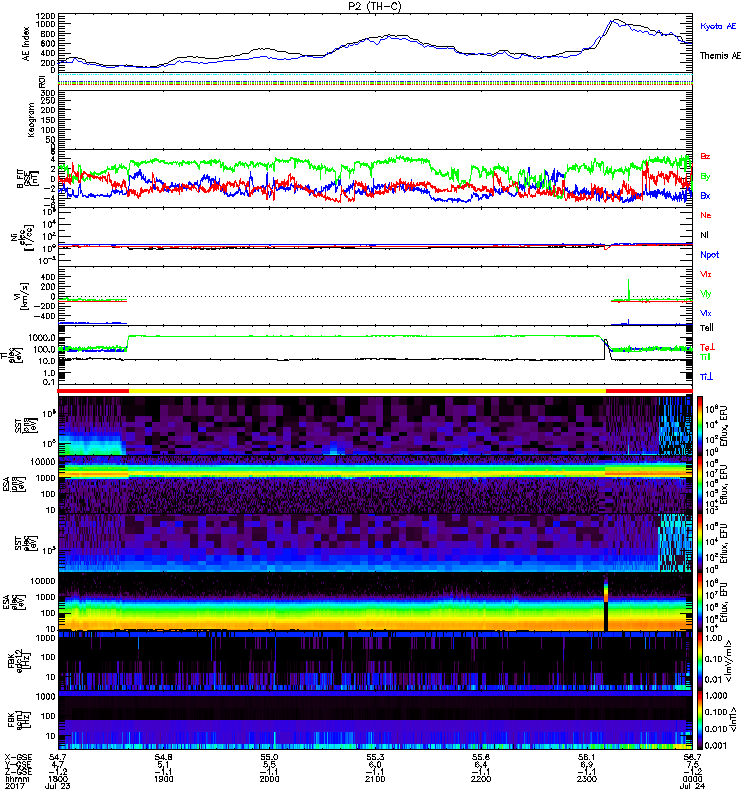Click the red Ne density legend label
The width and height of the screenshot is (750, 800).
[706, 216]
